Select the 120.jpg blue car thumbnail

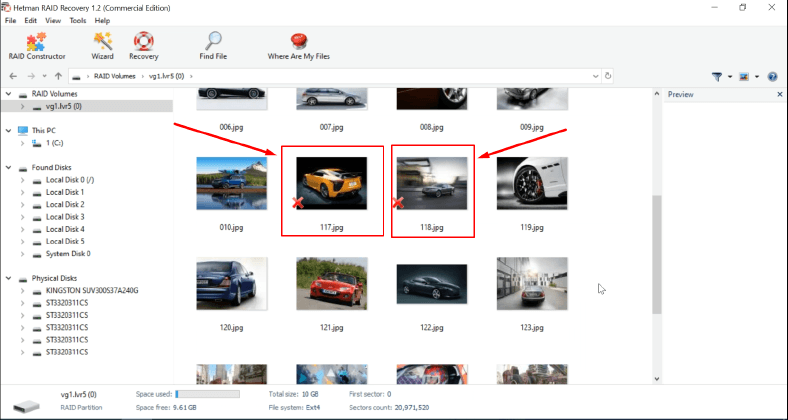point(231,283)
